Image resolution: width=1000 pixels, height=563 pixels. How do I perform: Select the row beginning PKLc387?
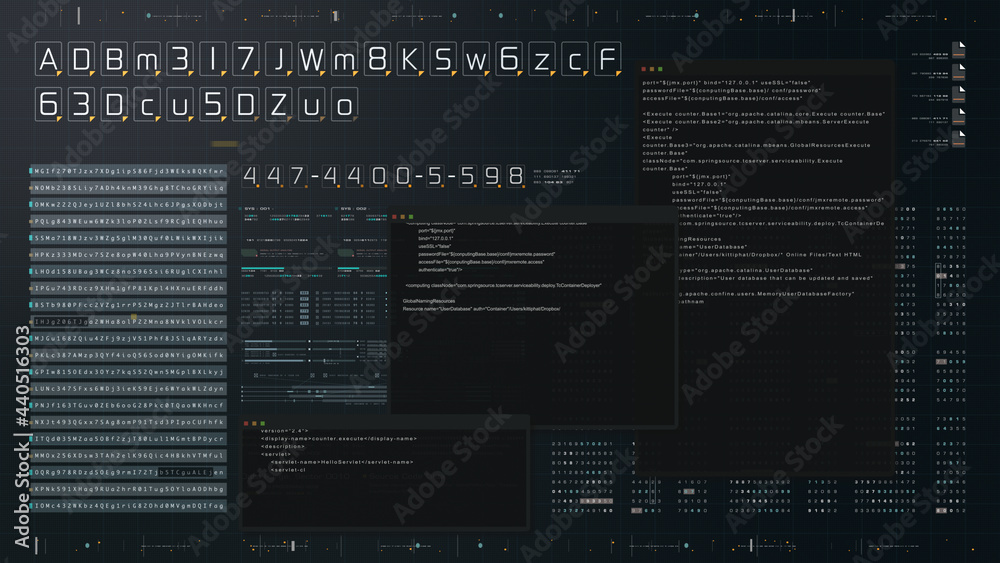[128, 355]
